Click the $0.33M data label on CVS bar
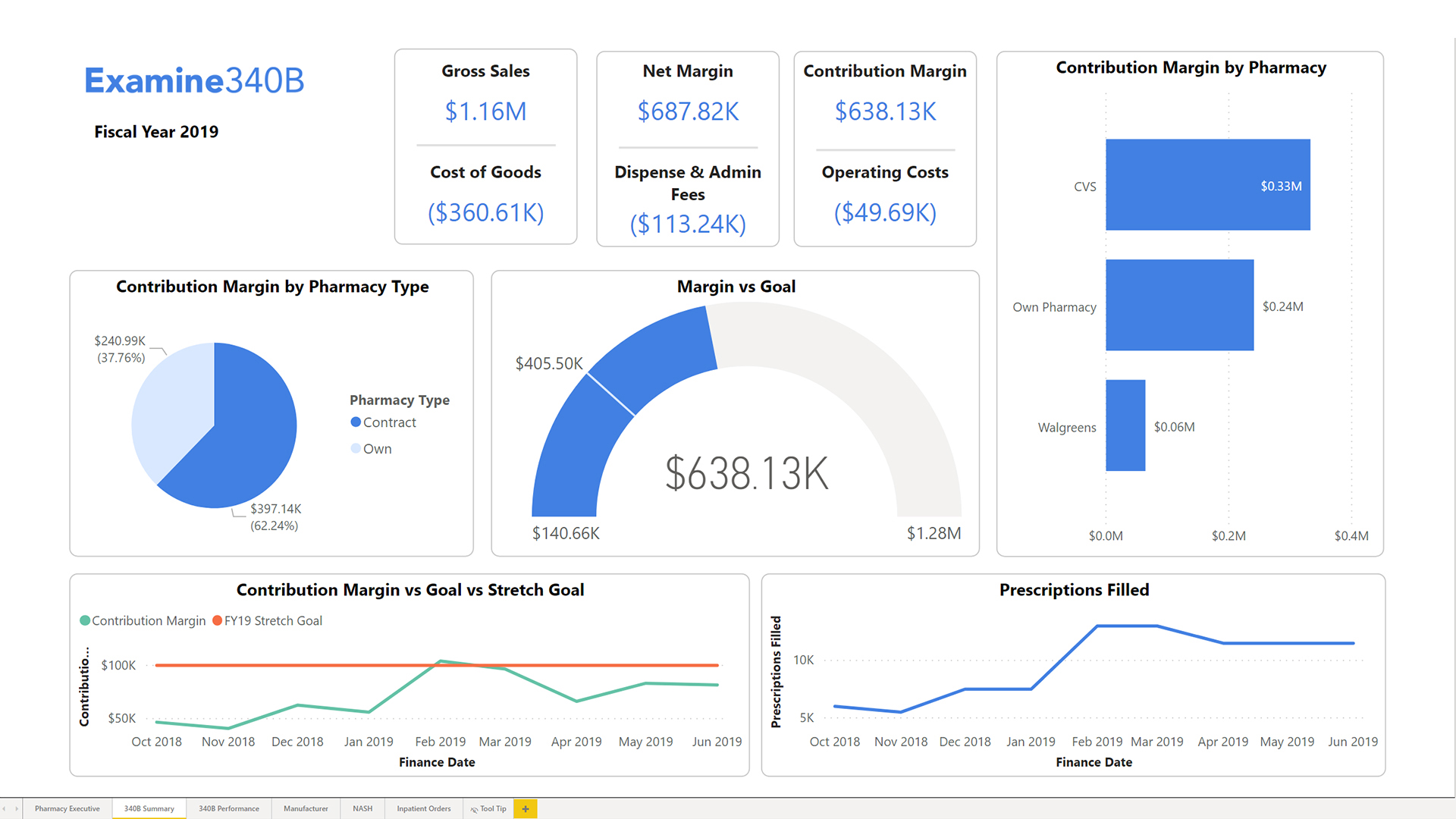1456x819 pixels. click(1281, 186)
